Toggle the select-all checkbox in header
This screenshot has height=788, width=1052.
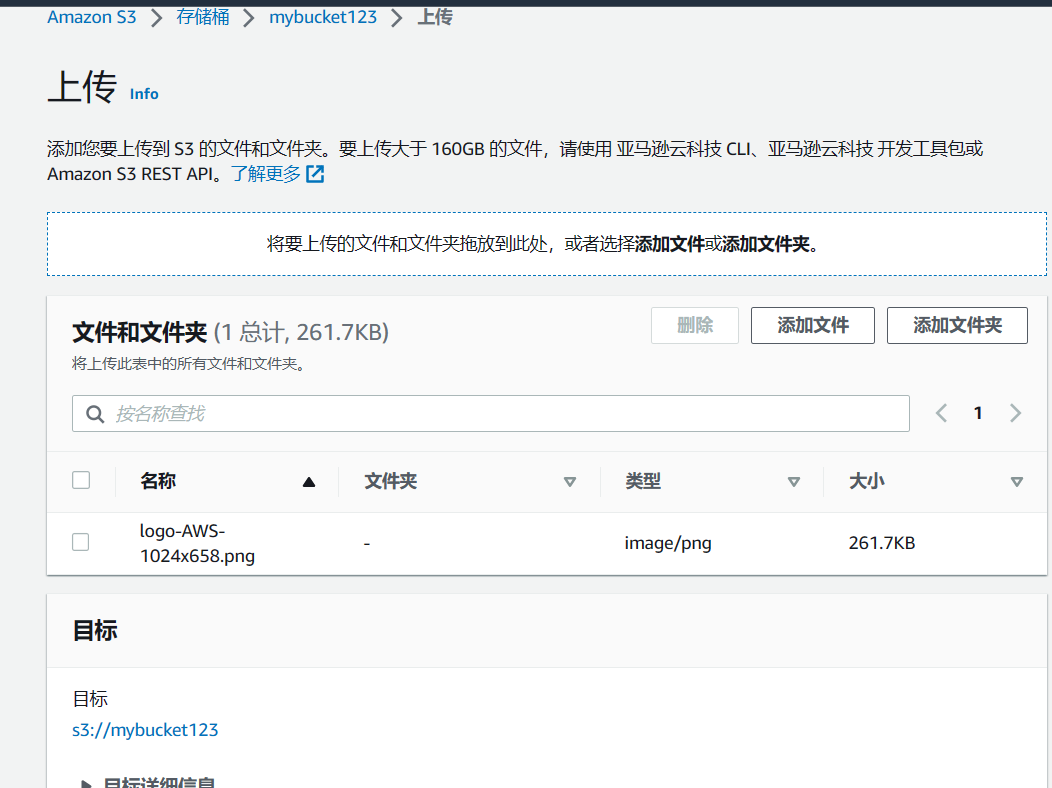(x=81, y=480)
